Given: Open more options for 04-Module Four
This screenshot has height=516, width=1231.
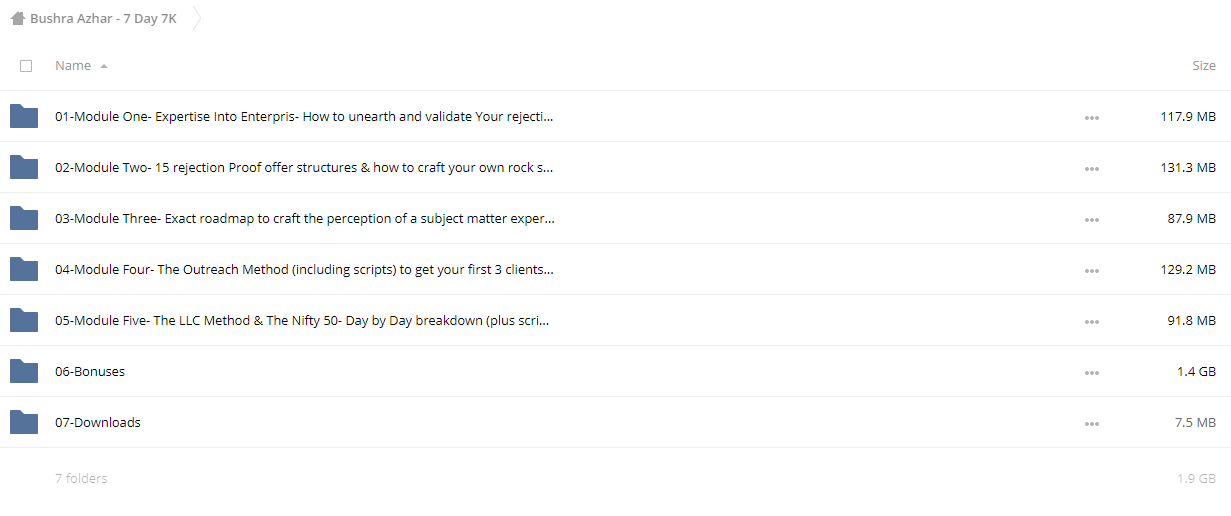Looking at the screenshot, I should click(x=1091, y=270).
